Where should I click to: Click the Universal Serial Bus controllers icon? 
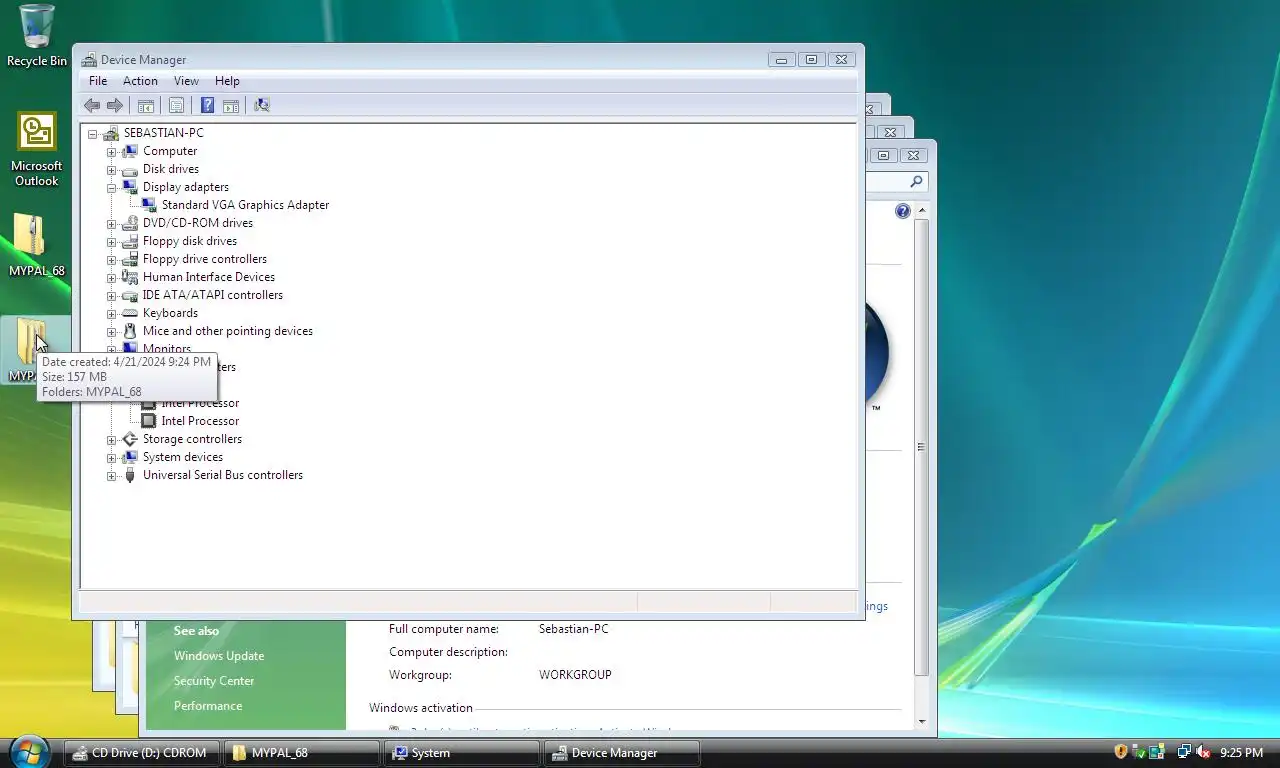(x=130, y=475)
